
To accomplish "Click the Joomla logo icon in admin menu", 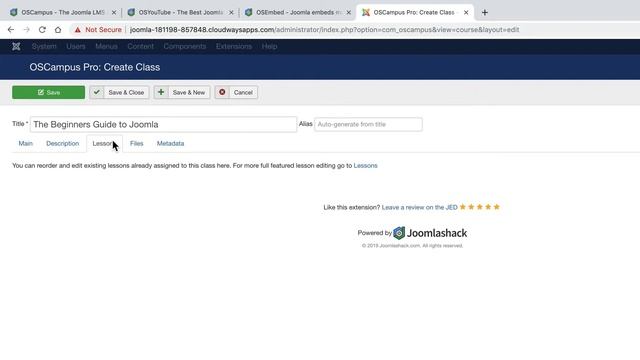I will pyautogui.click(x=16, y=47).
